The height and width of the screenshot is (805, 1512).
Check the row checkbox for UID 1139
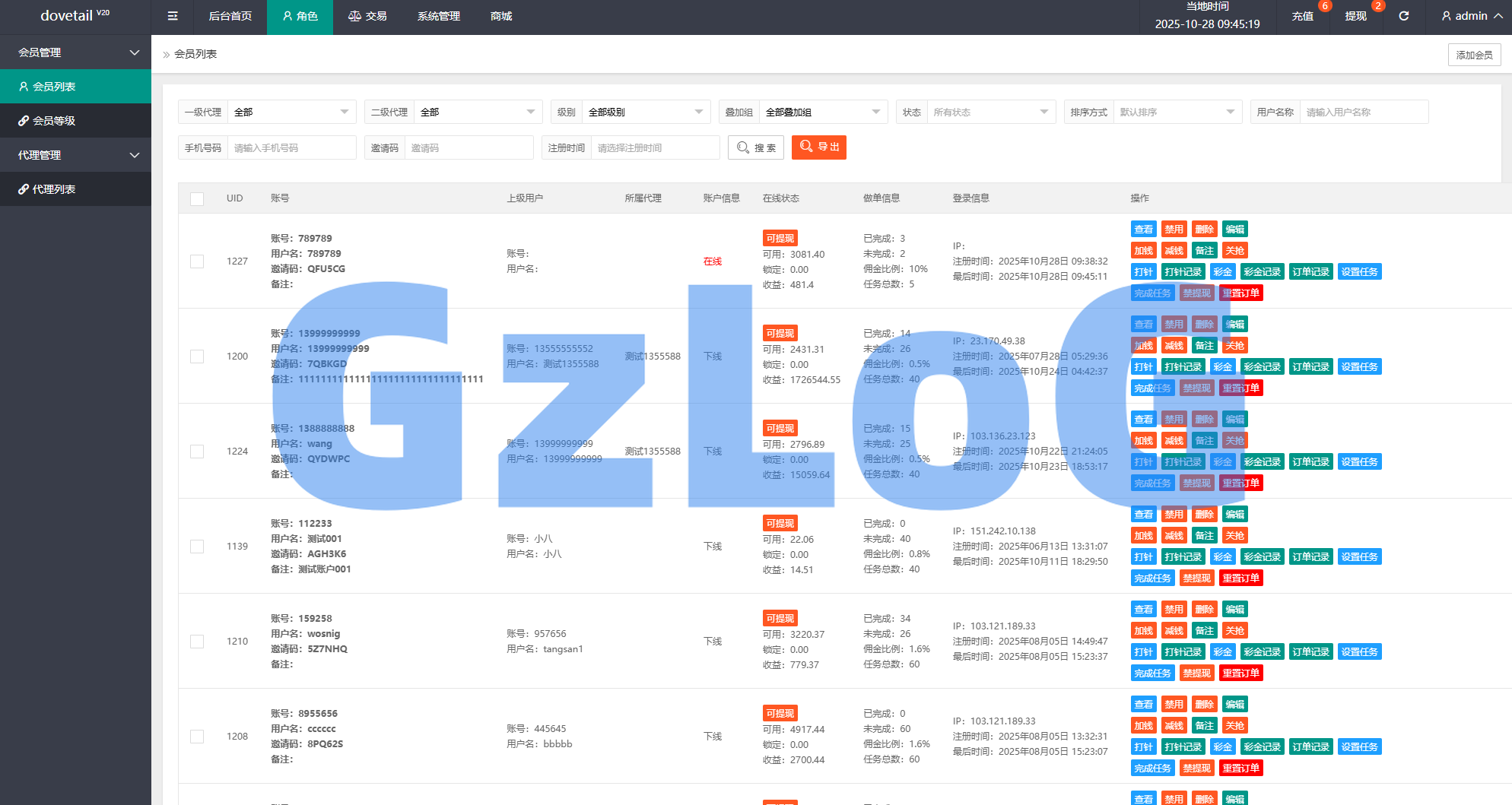[197, 547]
